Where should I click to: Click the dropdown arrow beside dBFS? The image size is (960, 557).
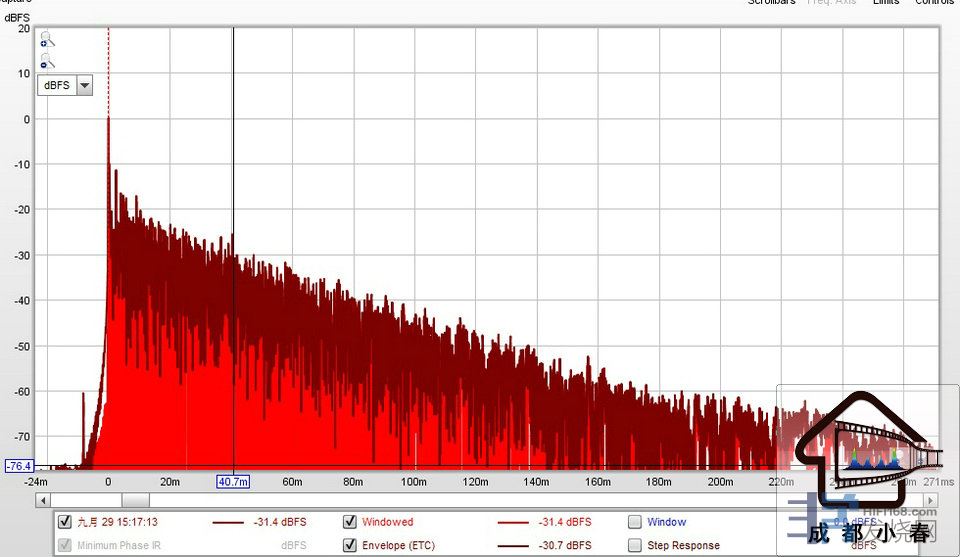click(x=84, y=86)
